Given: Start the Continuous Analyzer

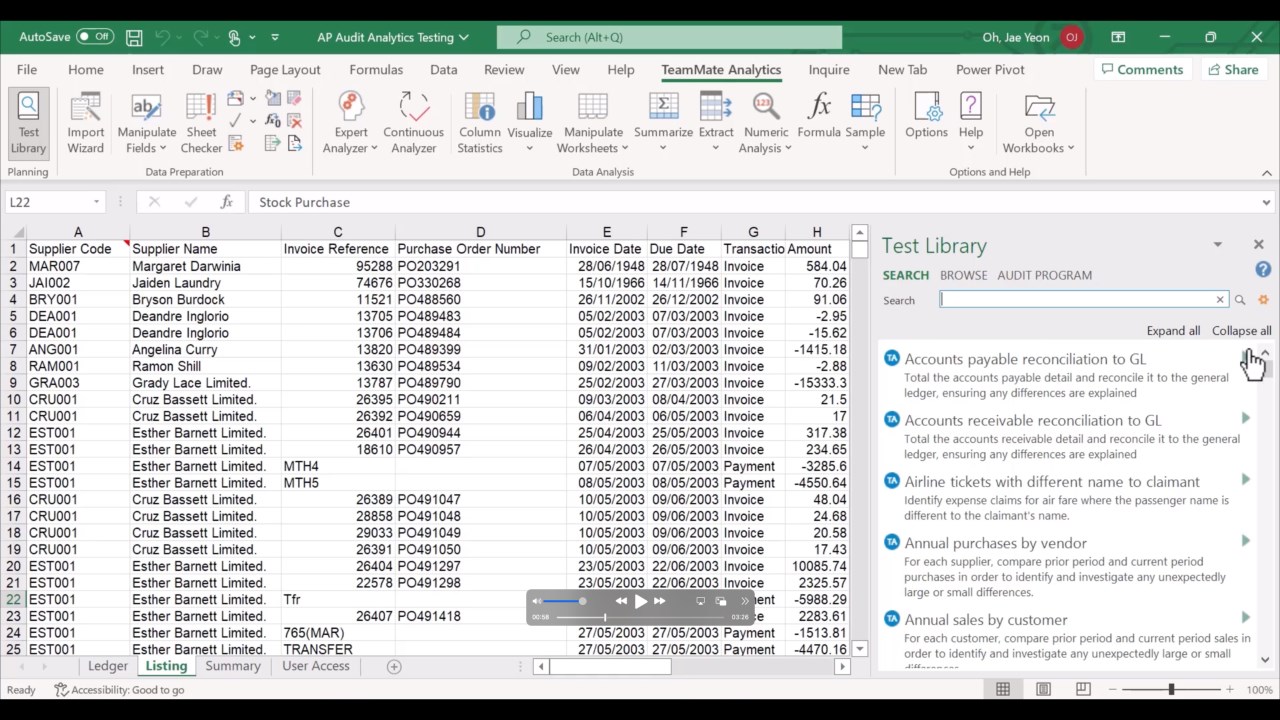Looking at the screenshot, I should click(413, 123).
